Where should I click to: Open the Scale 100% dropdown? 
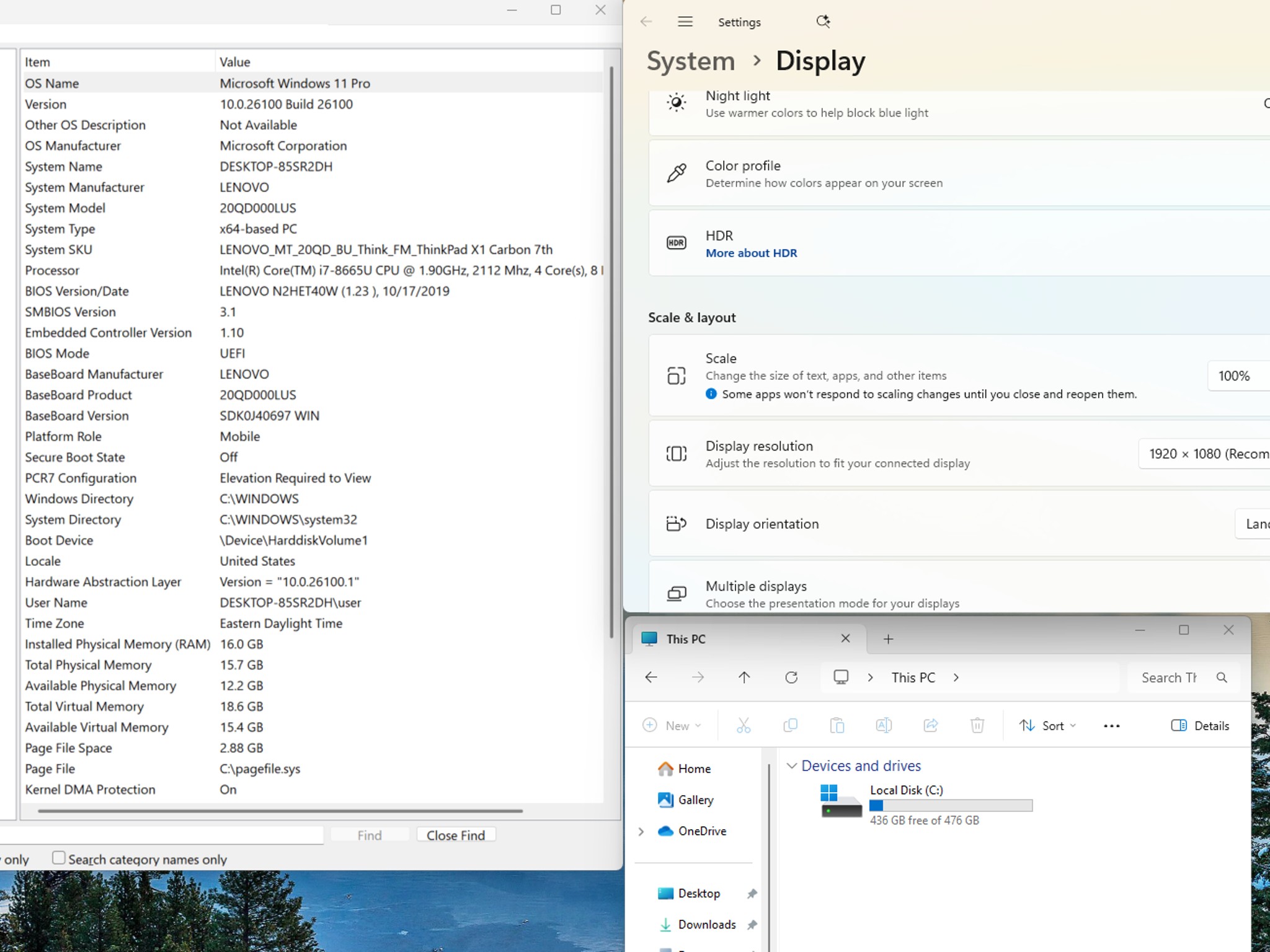pos(1238,376)
